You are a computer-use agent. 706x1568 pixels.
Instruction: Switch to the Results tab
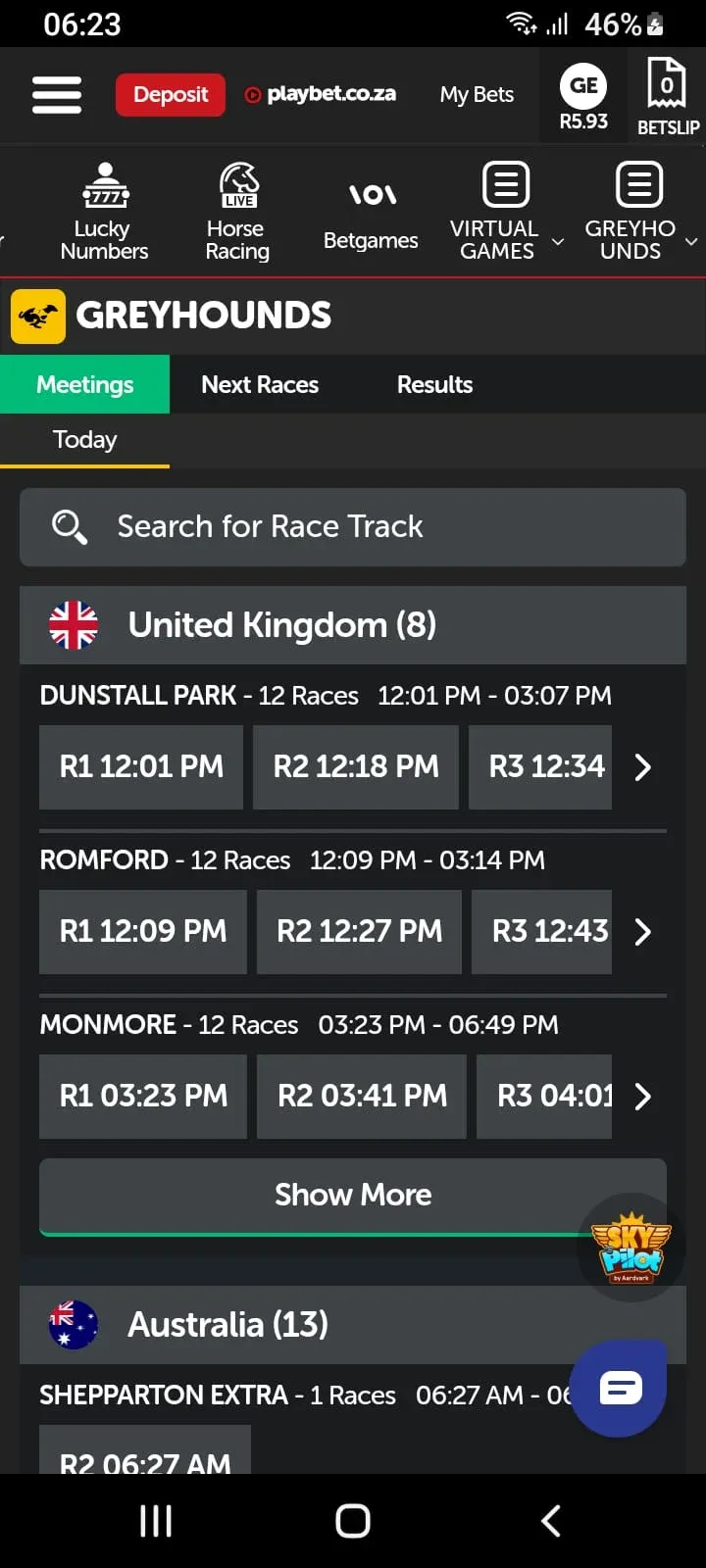(x=434, y=384)
